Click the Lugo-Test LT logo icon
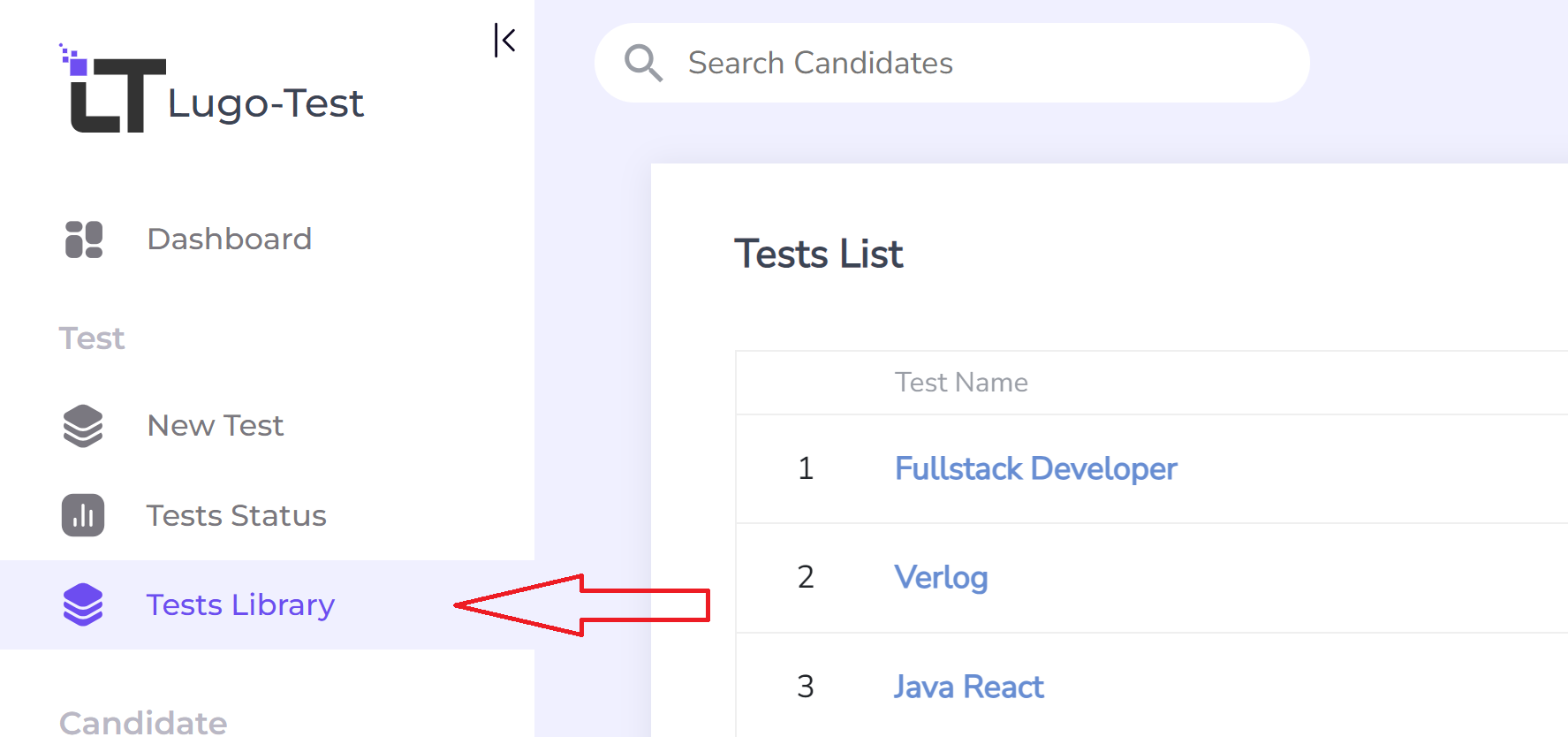Viewport: 1568px width, 737px height. pos(114,92)
